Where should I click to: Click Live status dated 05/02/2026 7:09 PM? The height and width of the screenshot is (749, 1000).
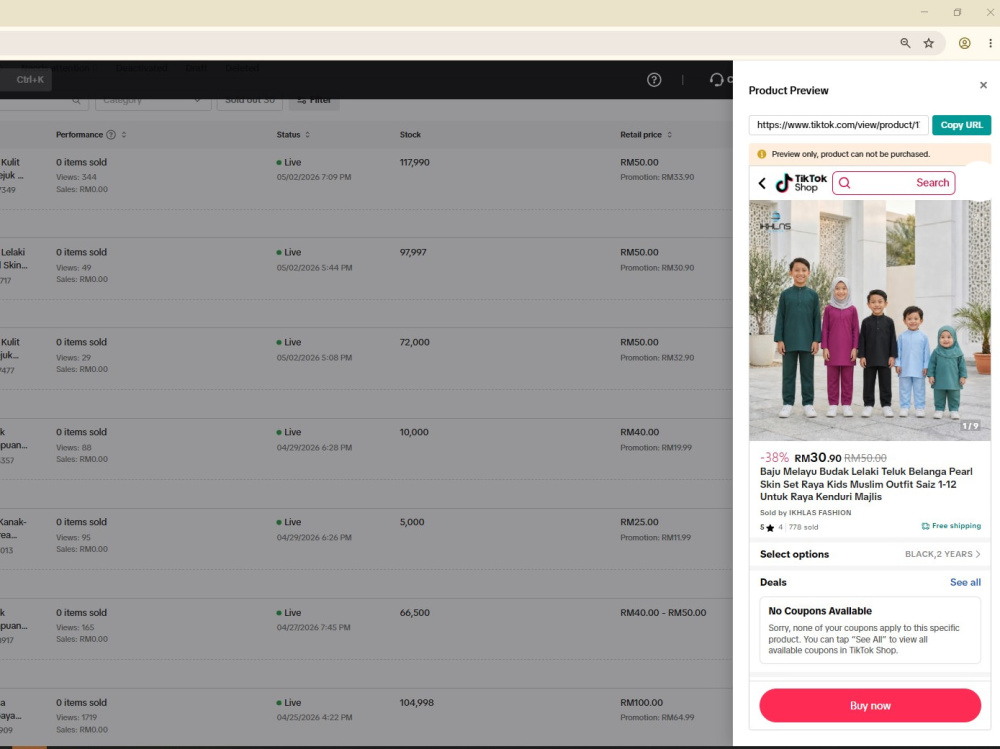[289, 162]
